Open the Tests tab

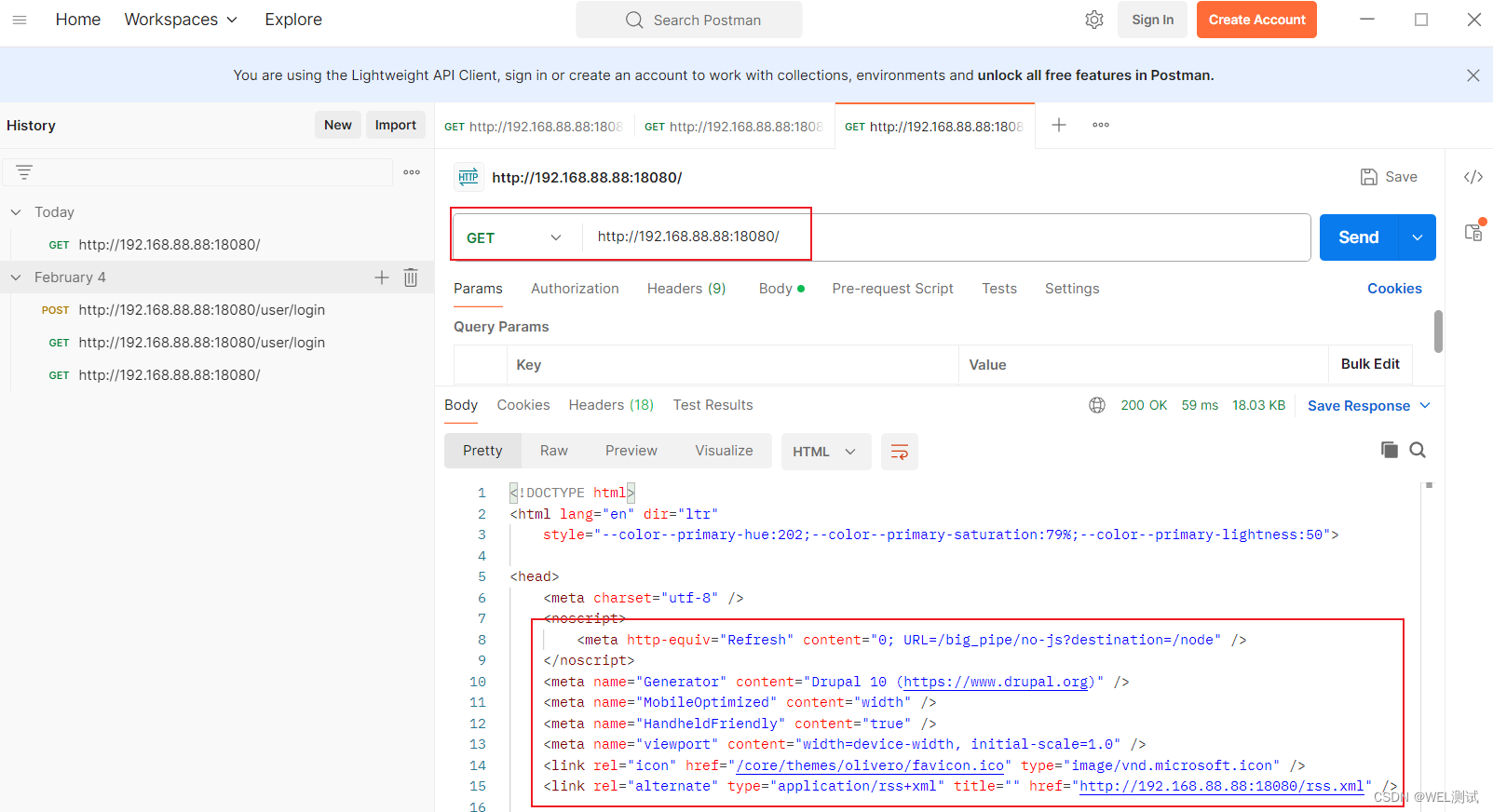coord(999,289)
